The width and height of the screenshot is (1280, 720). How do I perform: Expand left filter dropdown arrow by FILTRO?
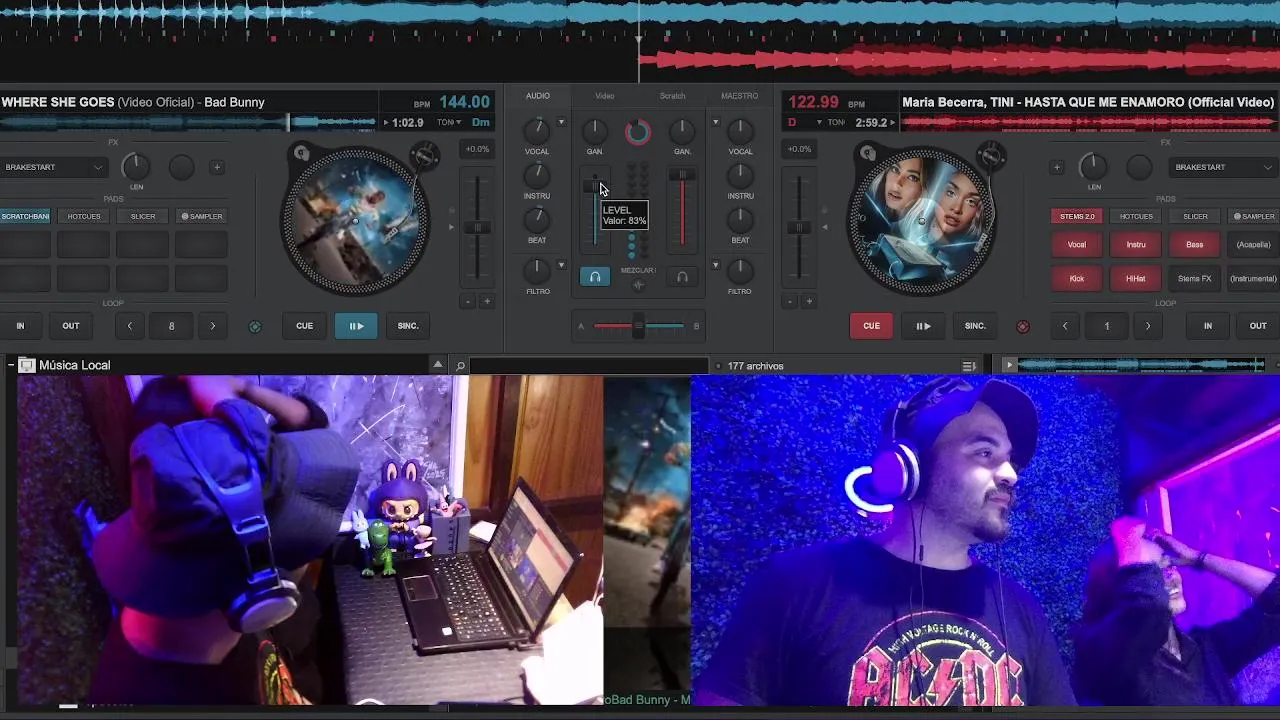click(x=561, y=266)
